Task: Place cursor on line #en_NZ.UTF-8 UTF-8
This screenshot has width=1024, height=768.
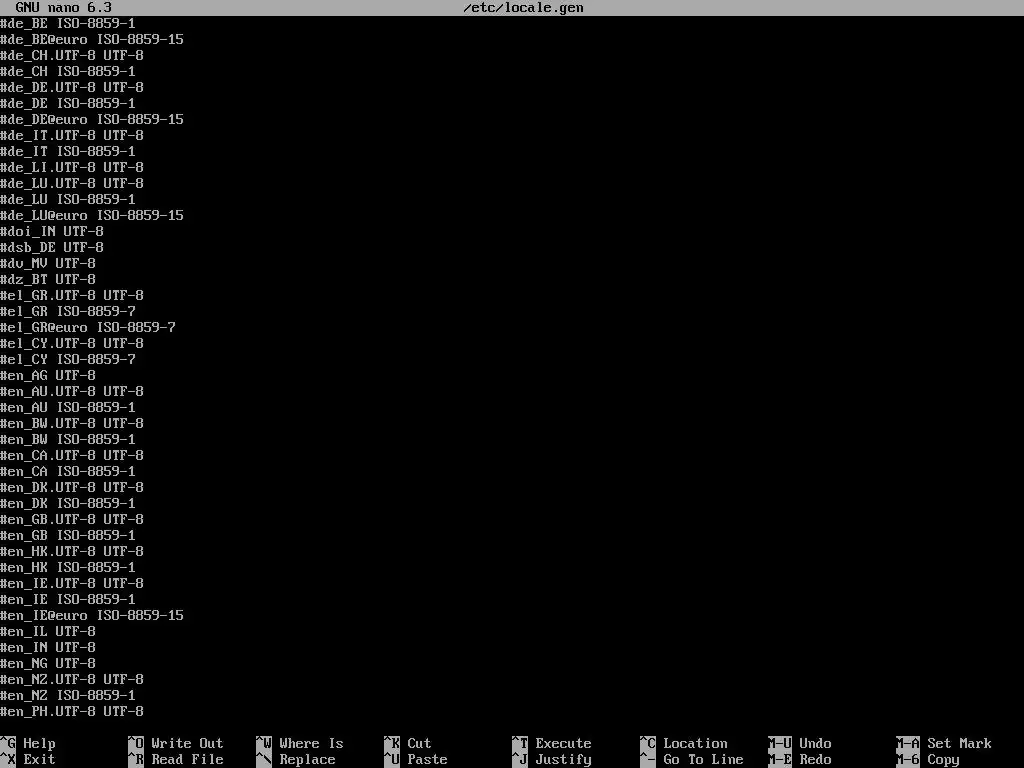Action: (x=72, y=679)
